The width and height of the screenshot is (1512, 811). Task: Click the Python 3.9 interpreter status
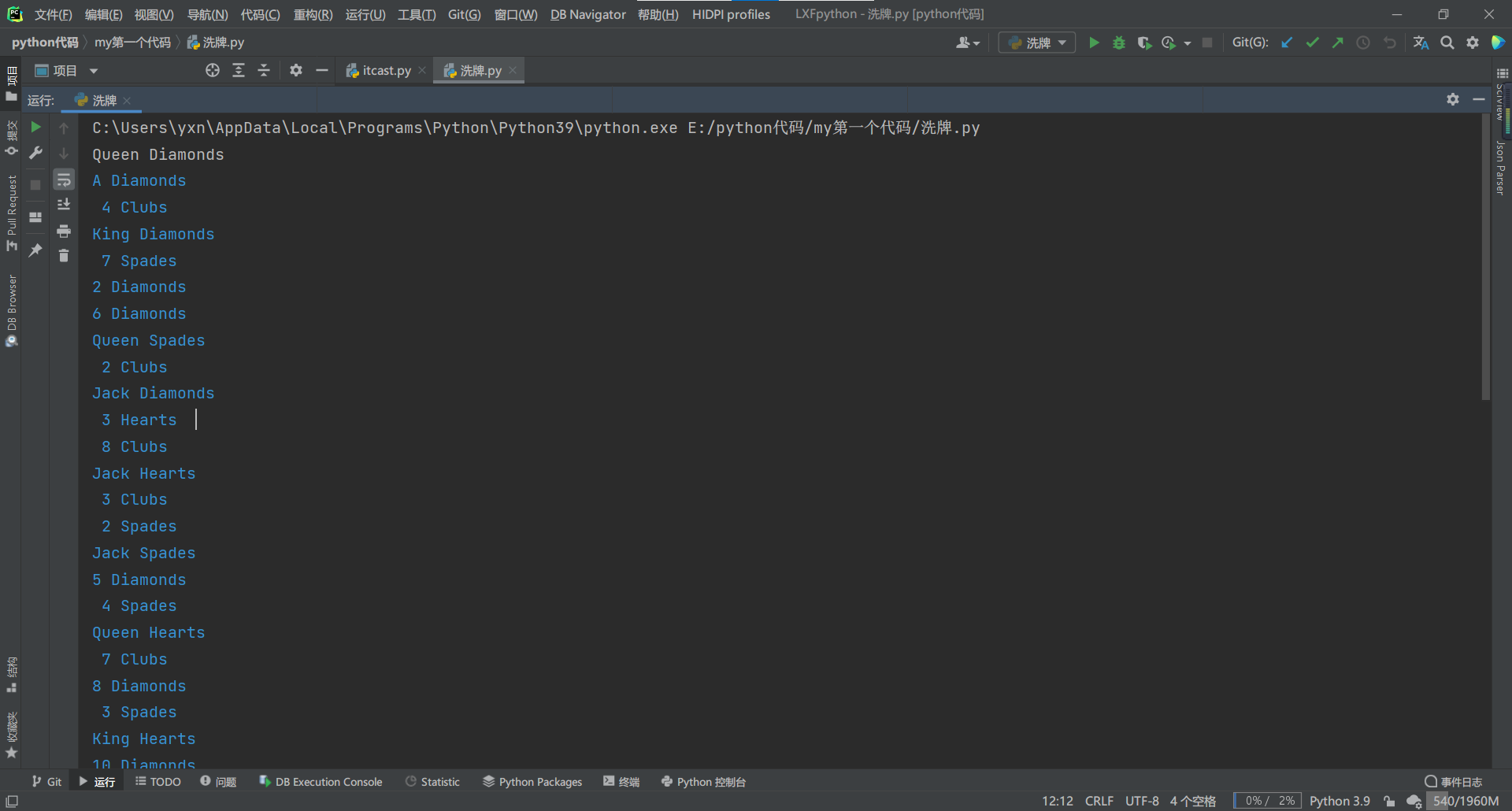click(x=1340, y=801)
